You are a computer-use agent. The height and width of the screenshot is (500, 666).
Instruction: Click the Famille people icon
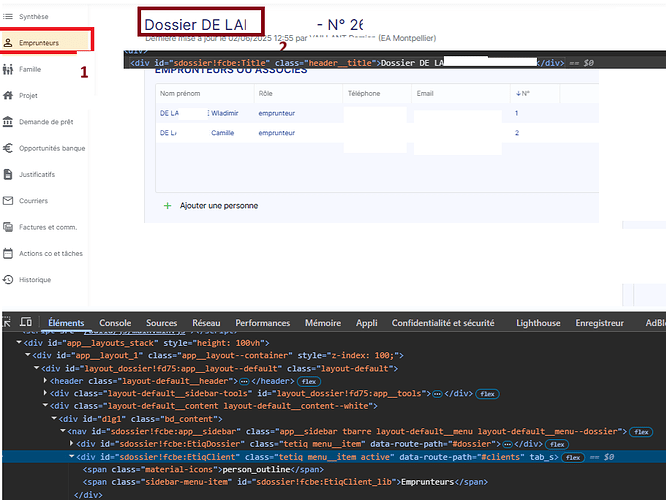(x=8, y=69)
